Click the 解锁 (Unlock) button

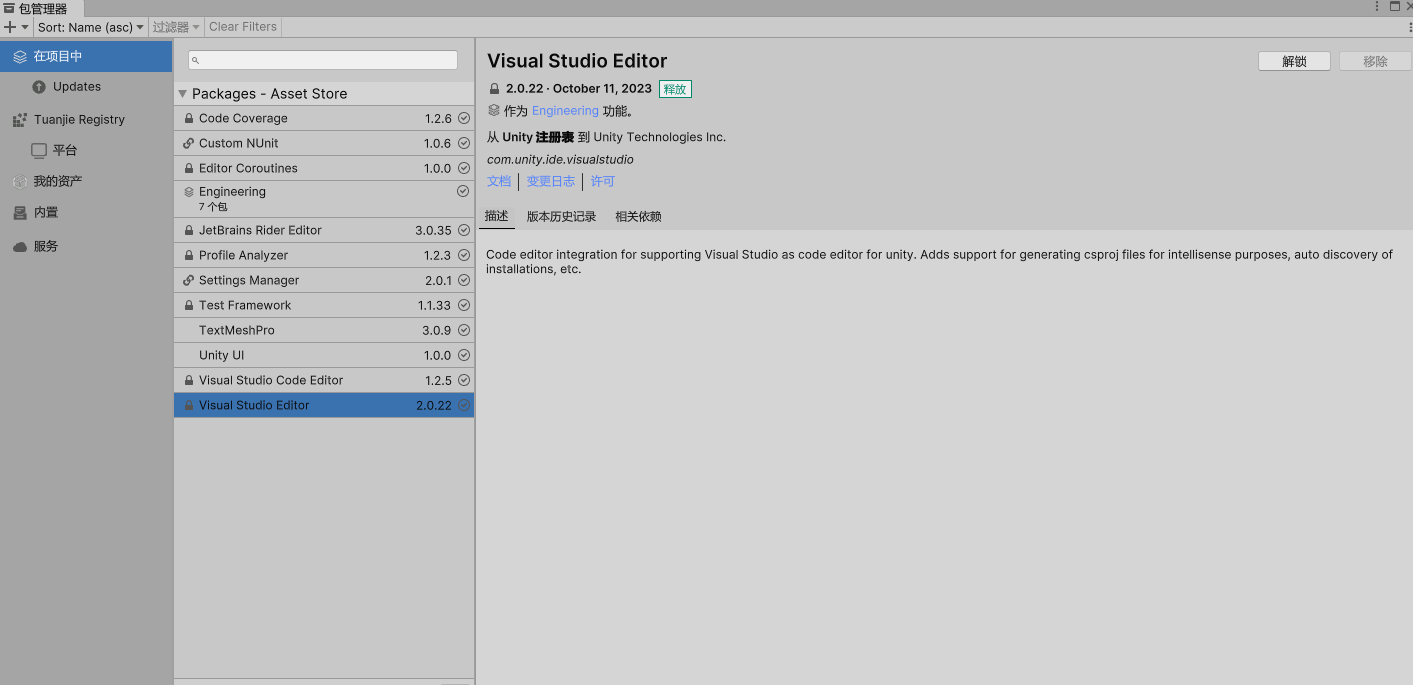pyautogui.click(x=1293, y=60)
